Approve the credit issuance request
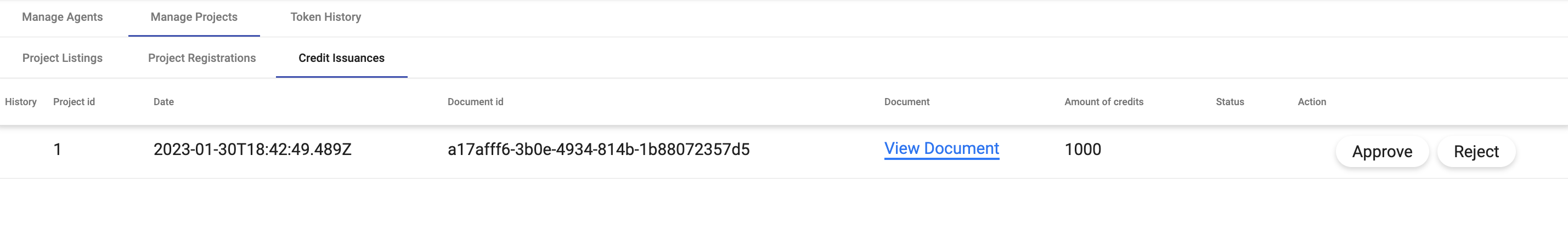Screen dimensions: 1568x241 pos(1382,152)
